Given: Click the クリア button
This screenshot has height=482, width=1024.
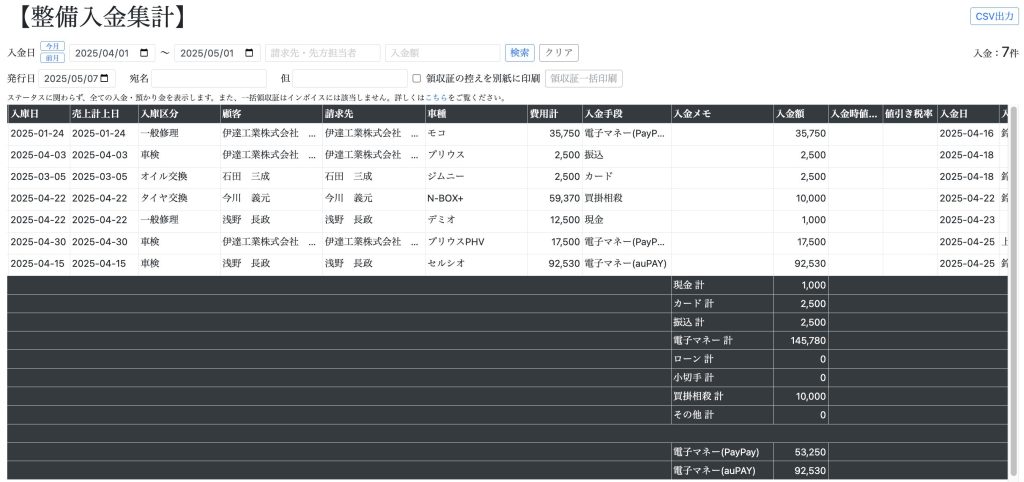Looking at the screenshot, I should click(558, 53).
